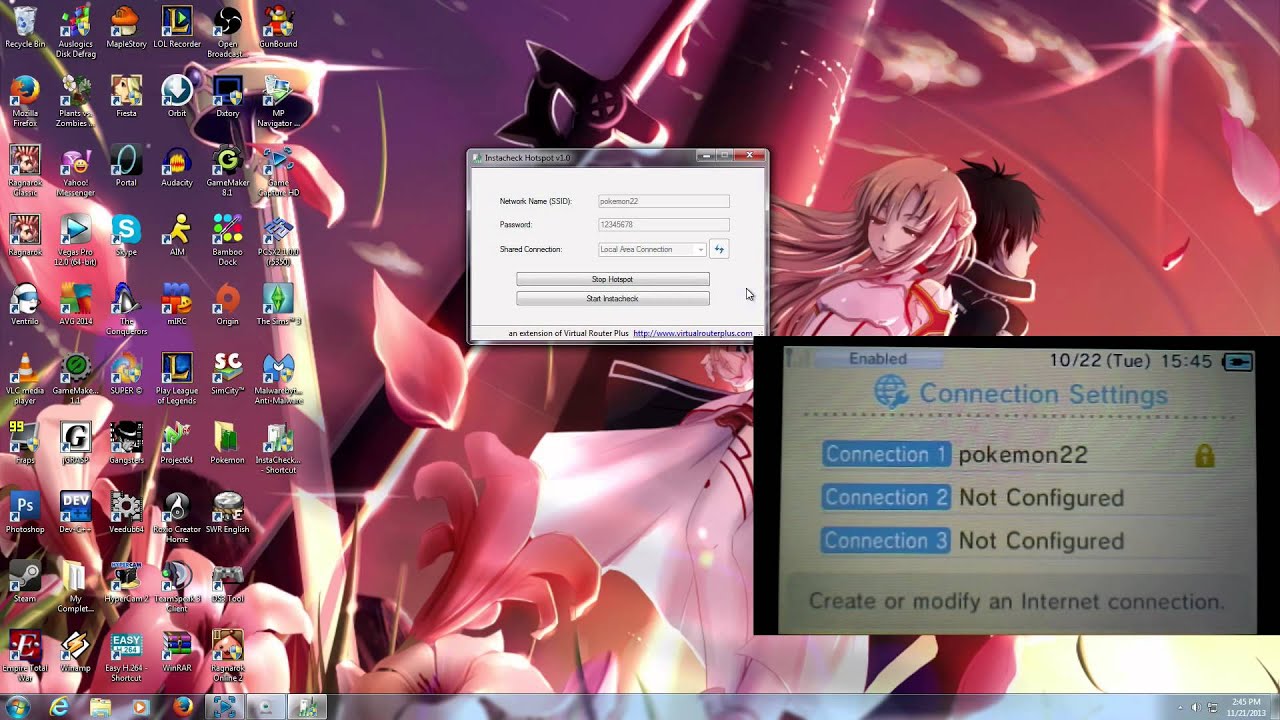Image resolution: width=1280 pixels, height=720 pixels.
Task: Select the Orbit downloader desktop icon
Action: (x=177, y=97)
